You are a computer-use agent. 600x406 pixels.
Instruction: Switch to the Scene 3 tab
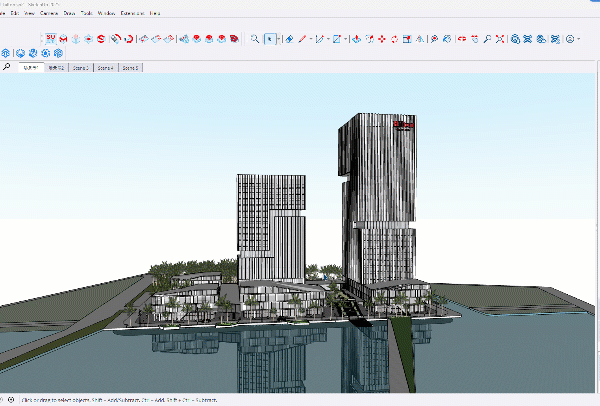80,68
